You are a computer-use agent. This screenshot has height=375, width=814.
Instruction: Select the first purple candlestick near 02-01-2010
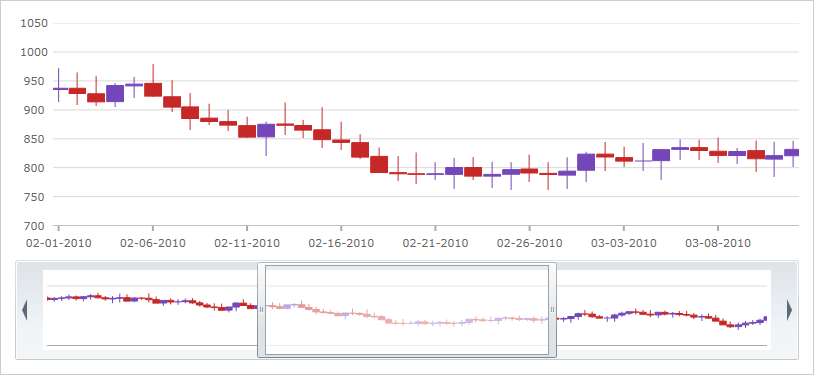[x=59, y=88]
